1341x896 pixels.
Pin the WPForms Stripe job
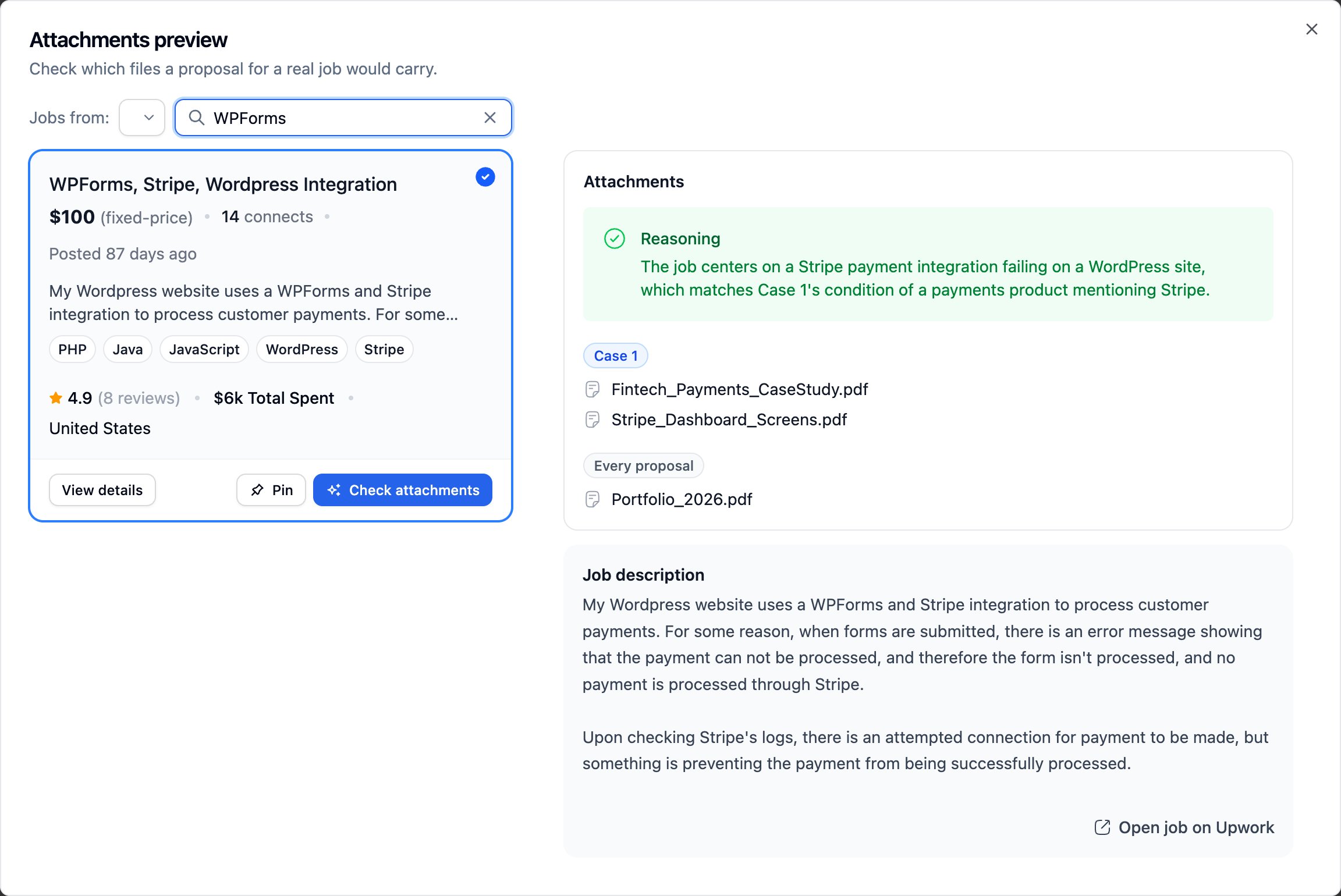pos(271,490)
